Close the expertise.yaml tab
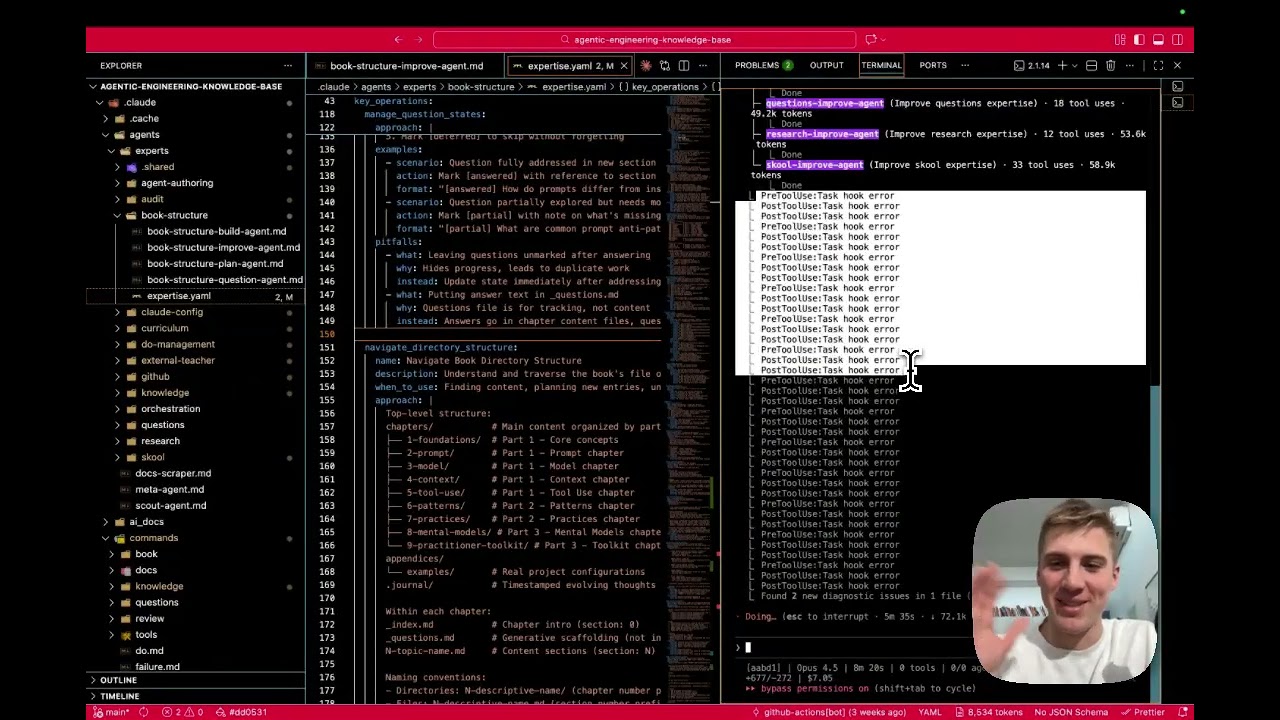Image resolution: width=1280 pixels, height=720 pixels. click(x=624, y=66)
